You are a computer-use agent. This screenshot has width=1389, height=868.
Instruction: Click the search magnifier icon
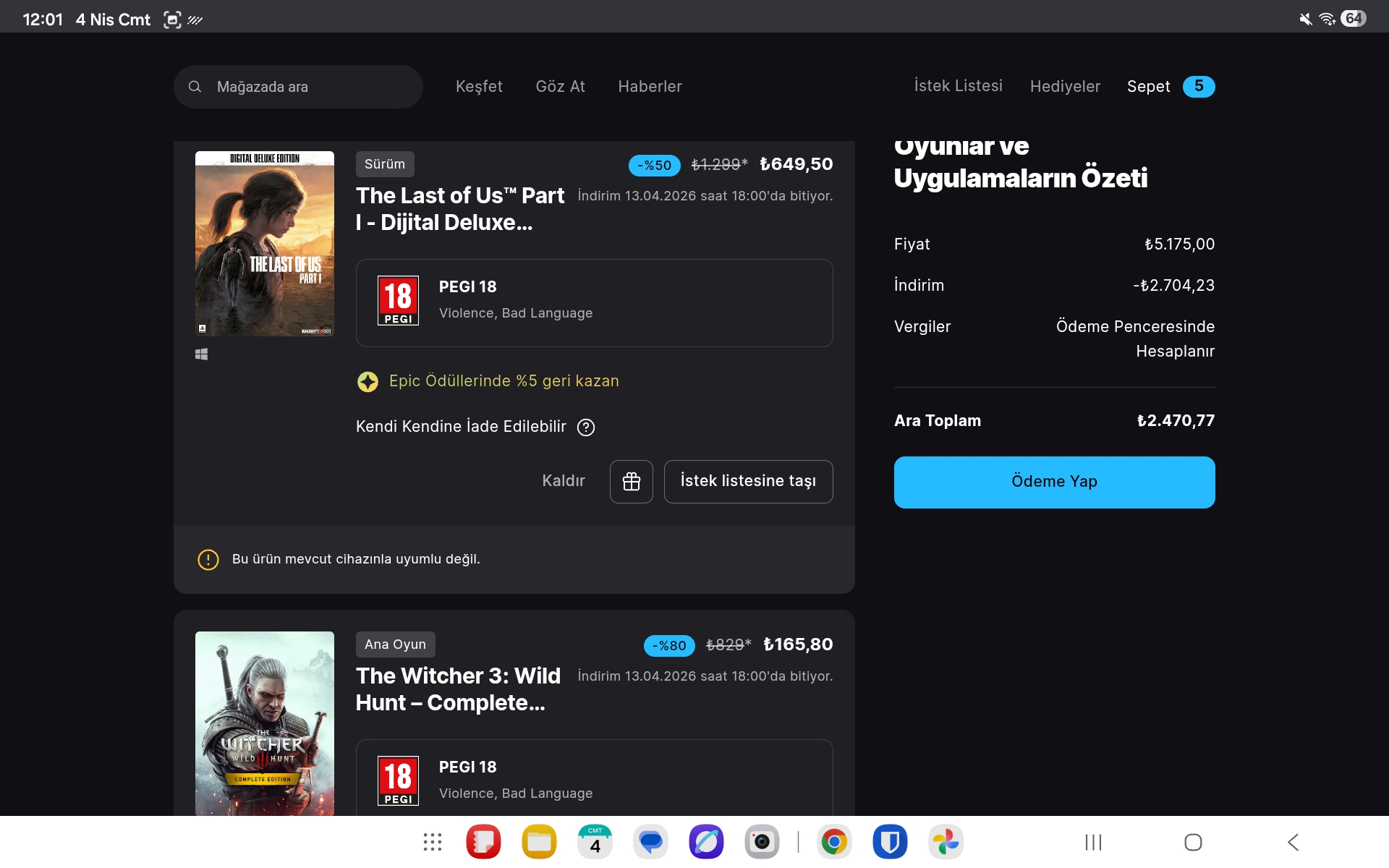click(195, 87)
